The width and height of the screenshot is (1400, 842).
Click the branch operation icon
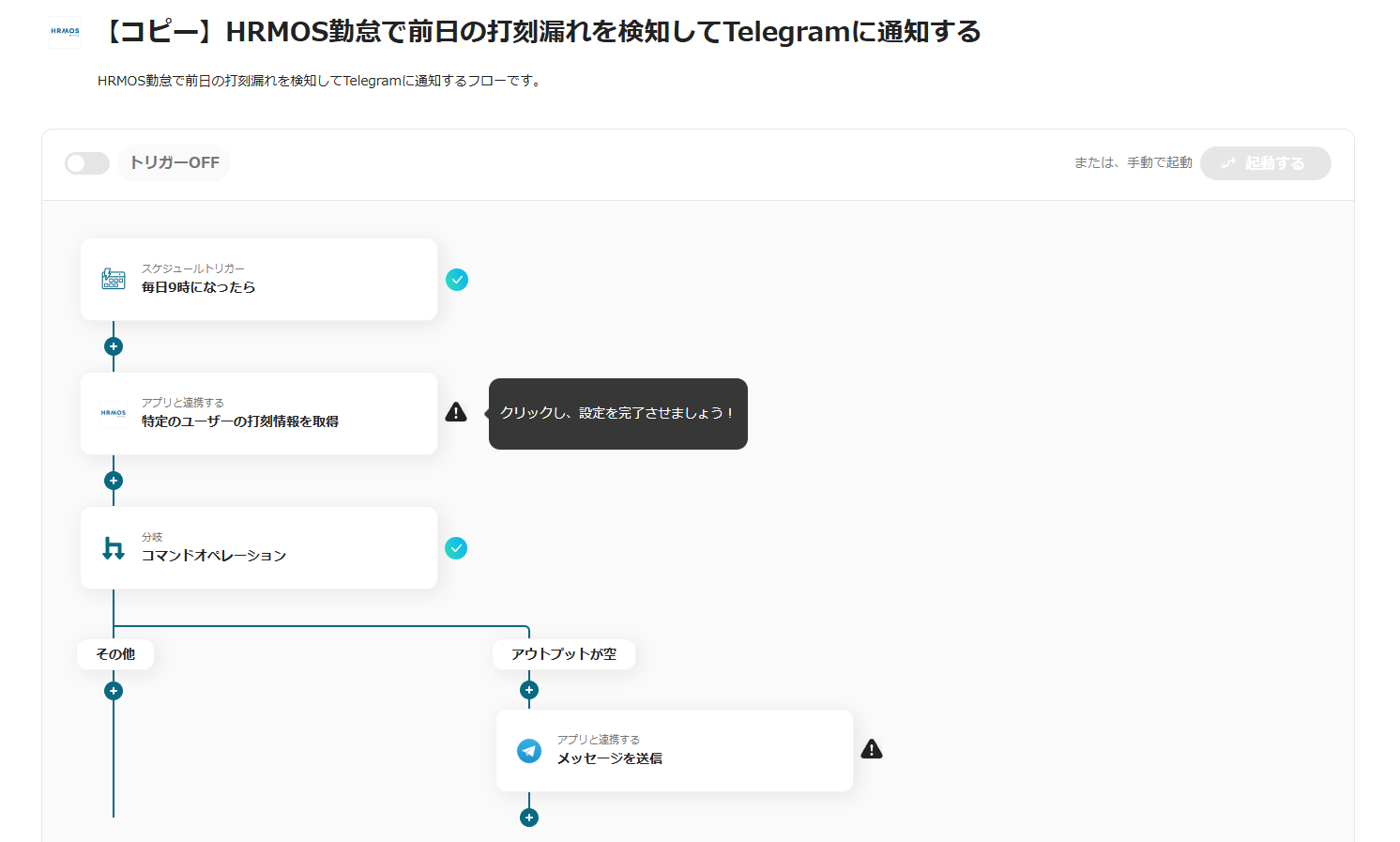114,548
